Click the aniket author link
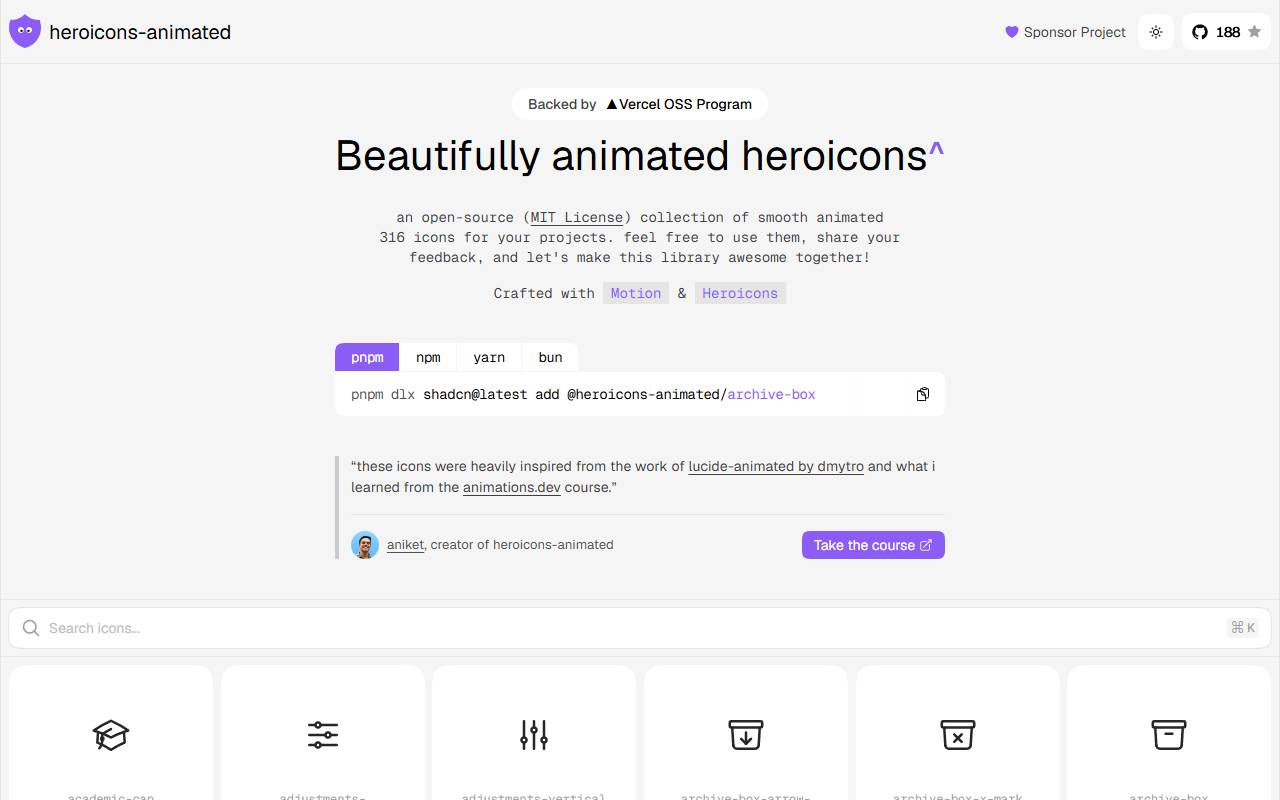Image resolution: width=1280 pixels, height=800 pixels. coord(405,545)
